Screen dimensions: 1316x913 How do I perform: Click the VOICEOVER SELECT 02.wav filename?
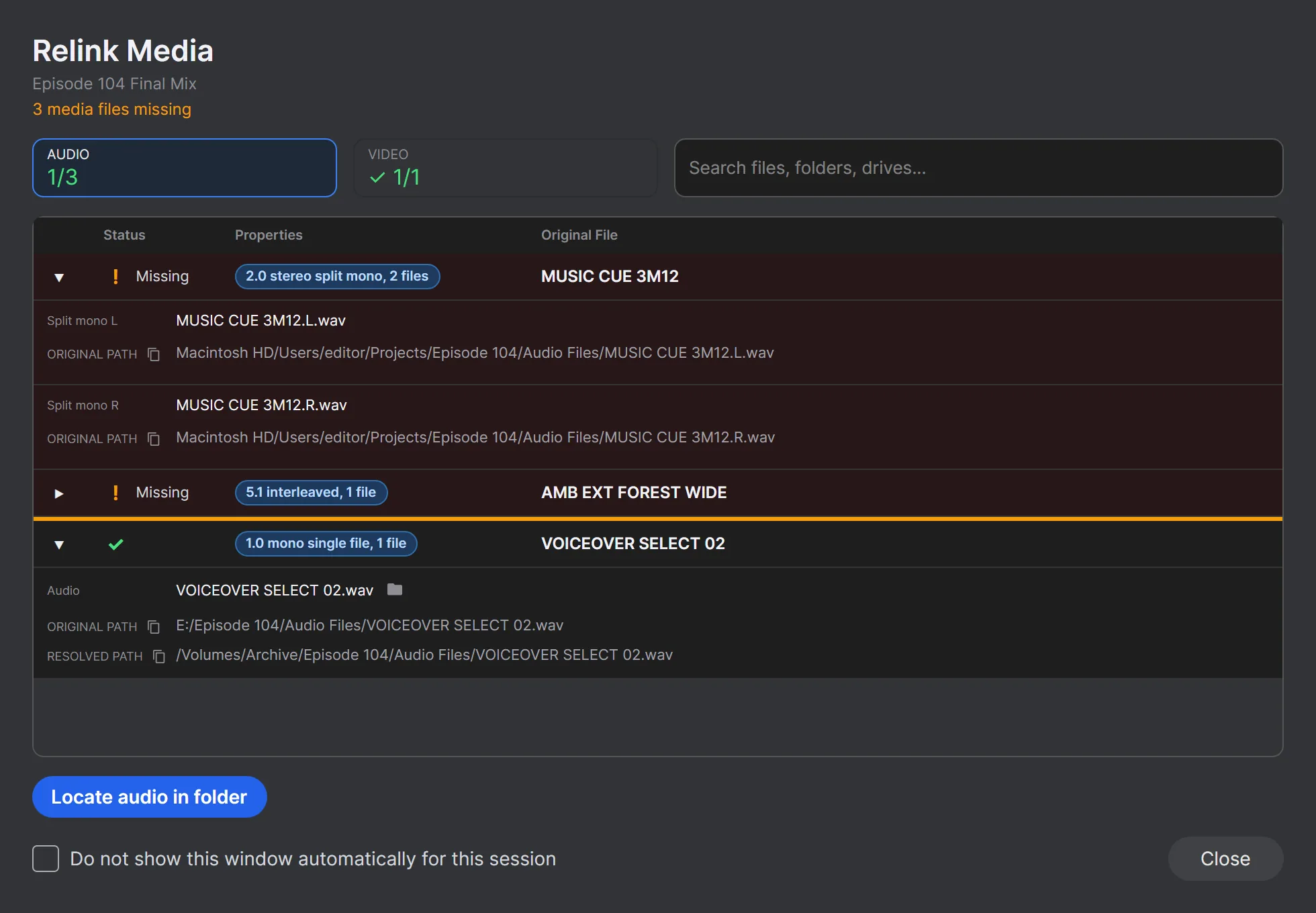click(x=275, y=591)
